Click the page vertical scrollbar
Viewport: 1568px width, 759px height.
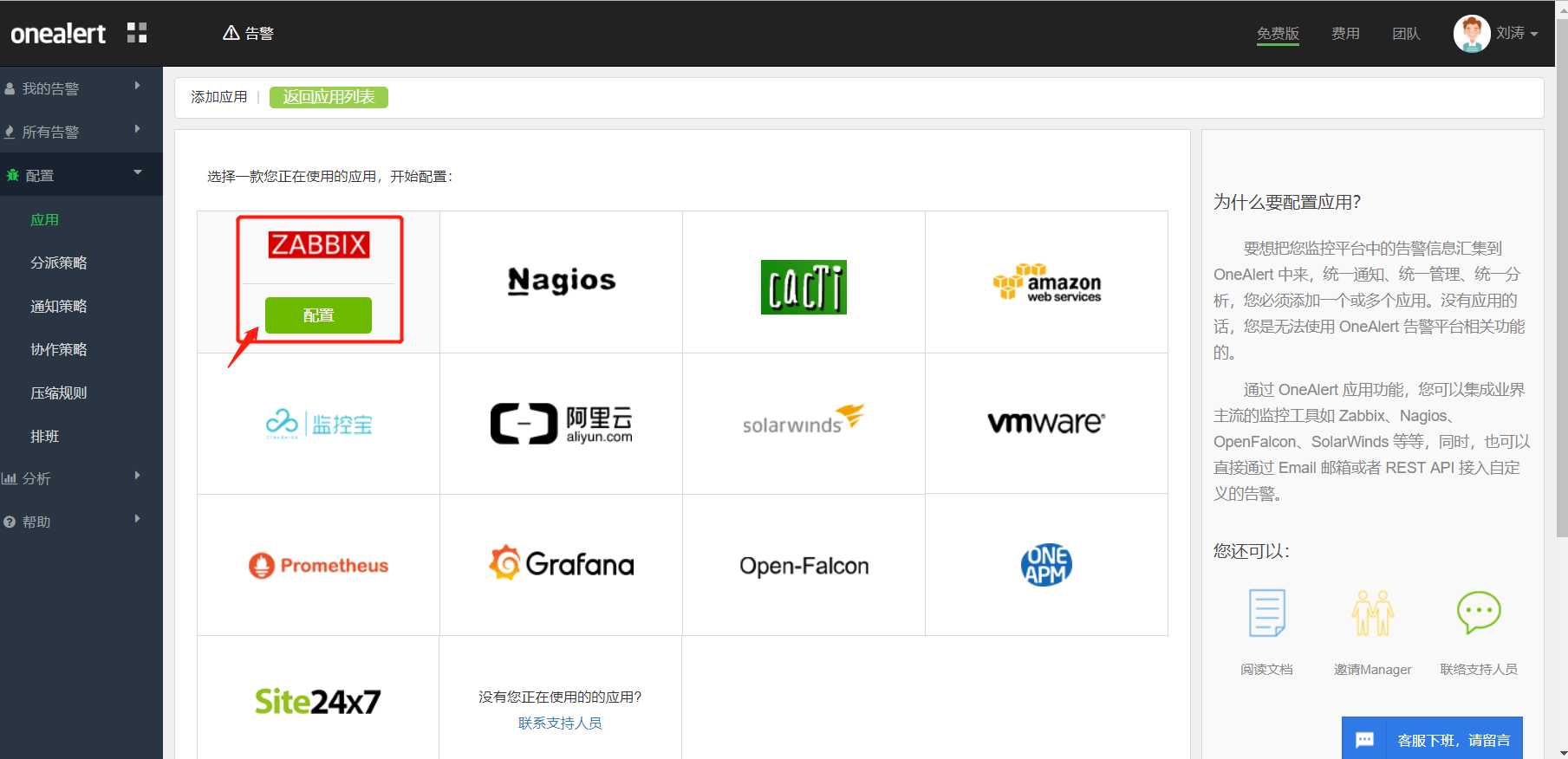[1562, 277]
